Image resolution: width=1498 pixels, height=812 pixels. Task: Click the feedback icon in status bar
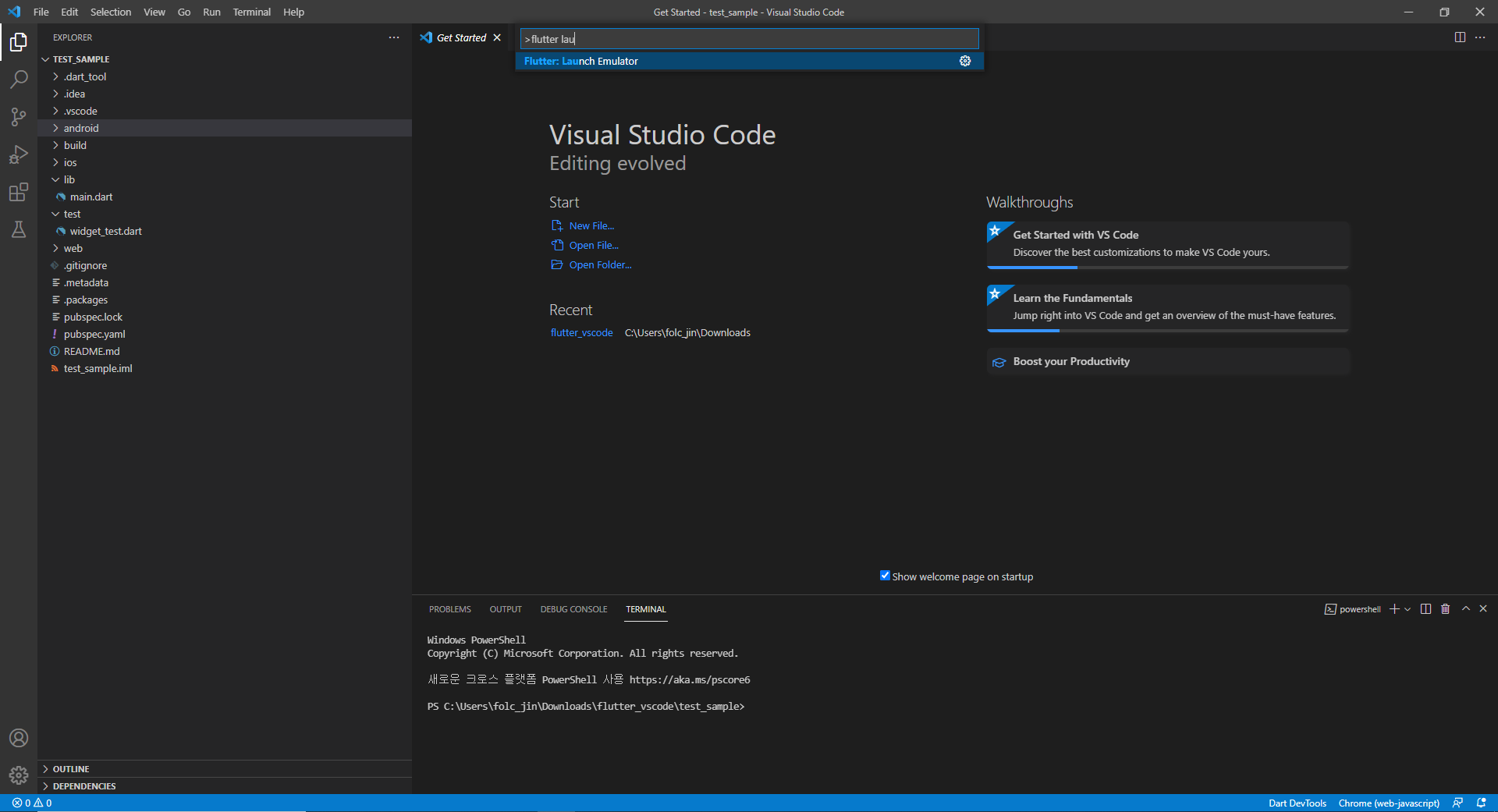click(1457, 803)
